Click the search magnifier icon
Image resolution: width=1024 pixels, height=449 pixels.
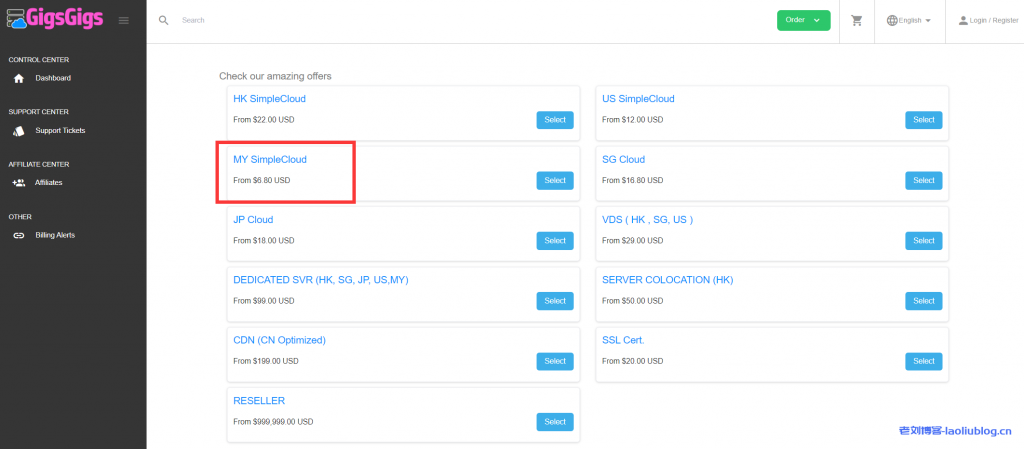[164, 20]
